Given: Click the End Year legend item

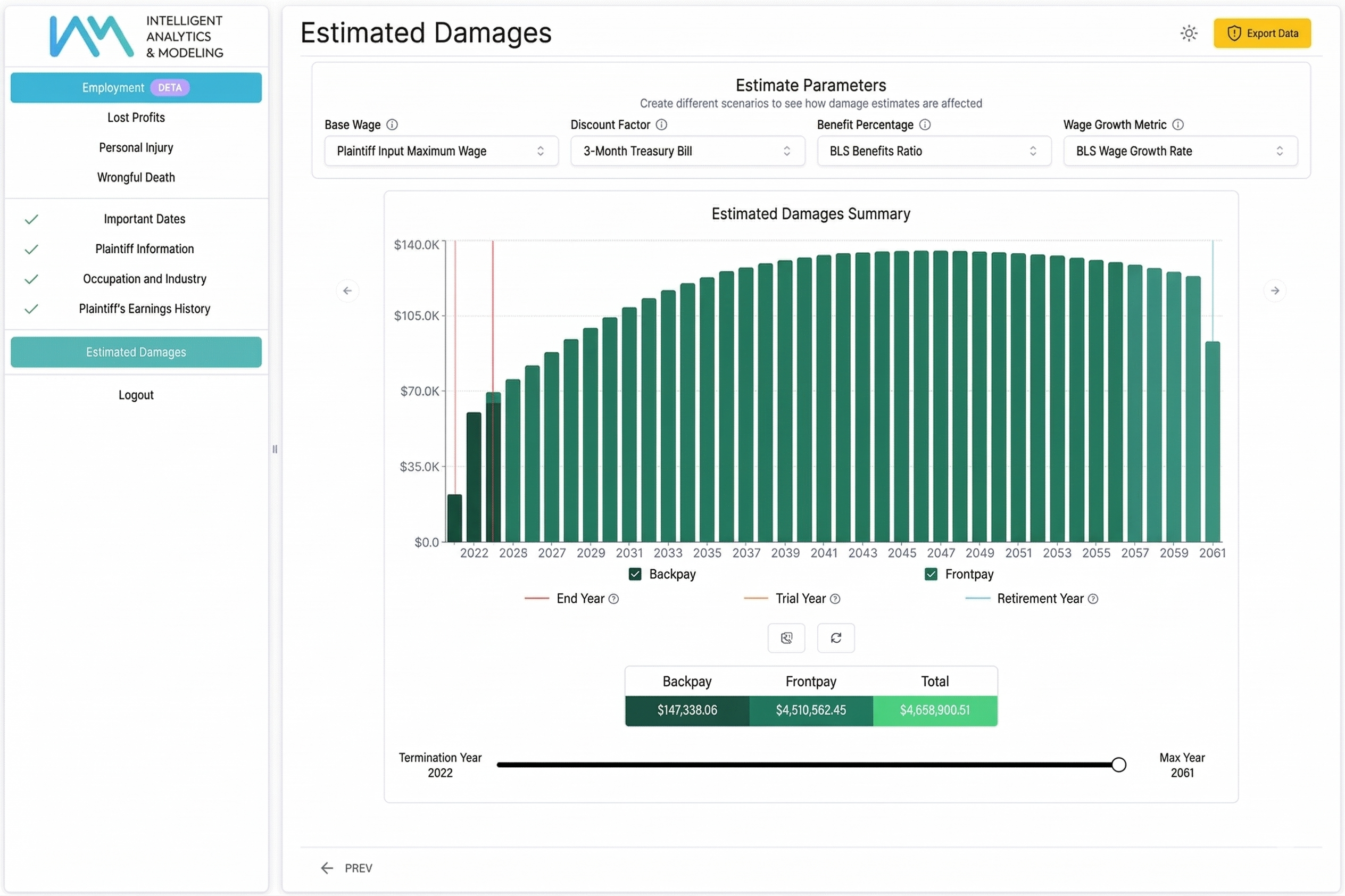Looking at the screenshot, I should [571, 599].
